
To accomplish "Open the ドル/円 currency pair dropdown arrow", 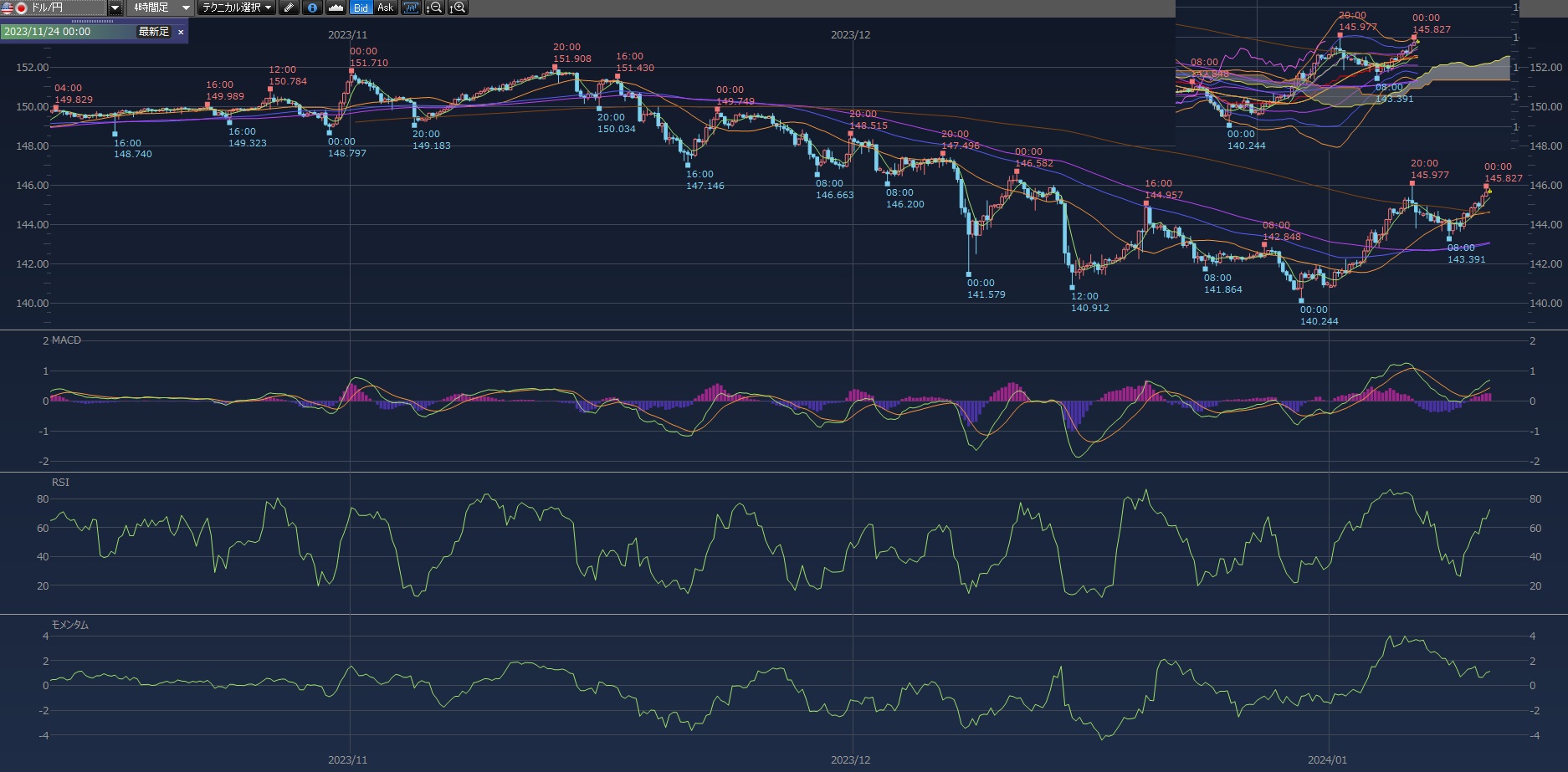I will pyautogui.click(x=115, y=8).
